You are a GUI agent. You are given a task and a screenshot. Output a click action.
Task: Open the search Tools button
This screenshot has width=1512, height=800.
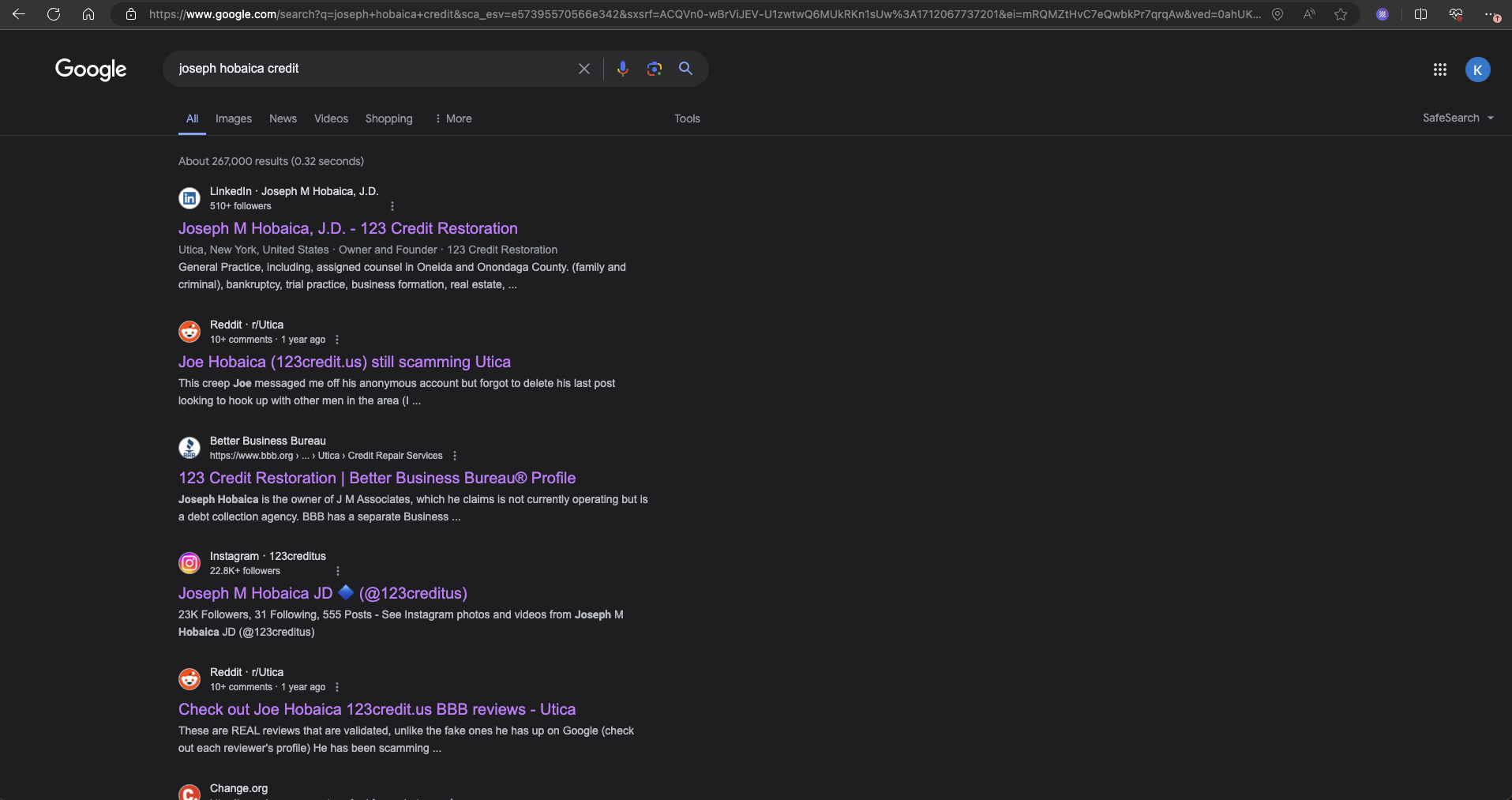click(x=687, y=118)
